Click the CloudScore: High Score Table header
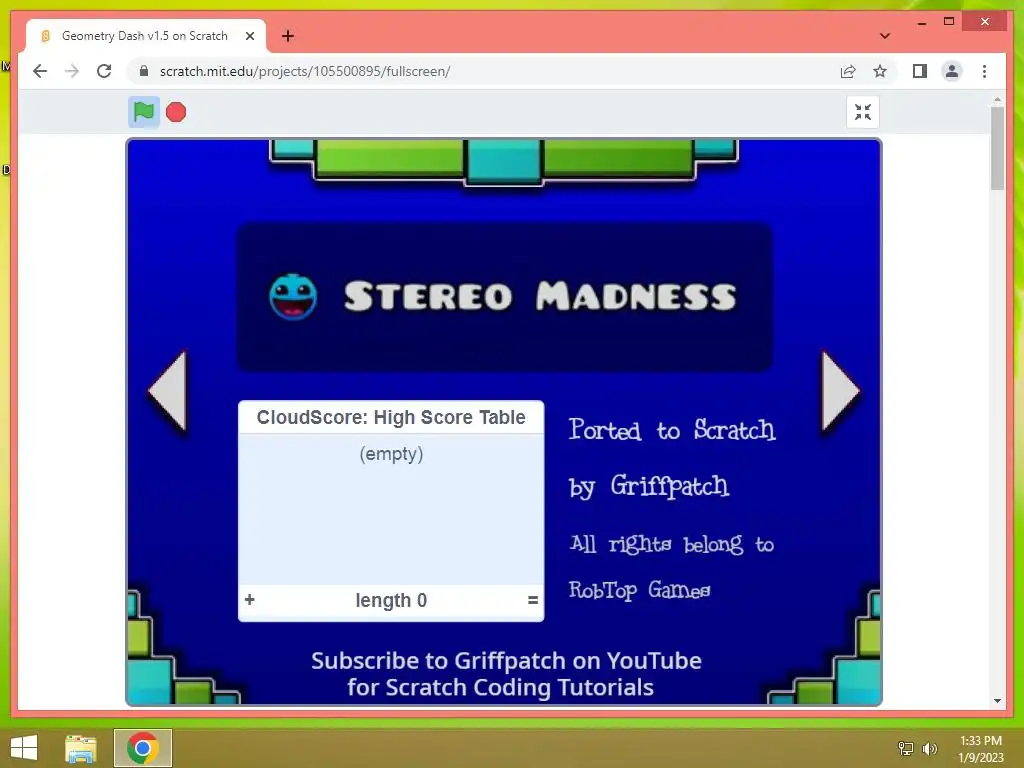1024x768 pixels. (391, 417)
